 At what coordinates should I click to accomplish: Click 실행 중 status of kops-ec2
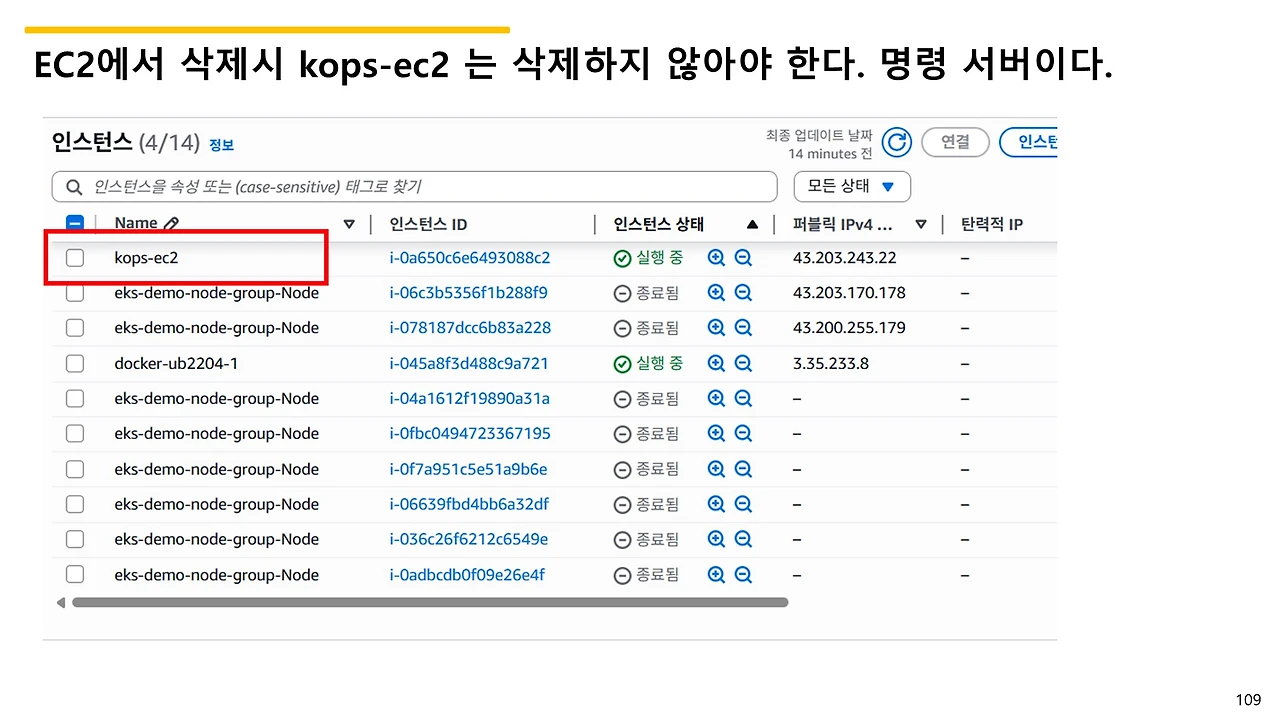coord(648,258)
